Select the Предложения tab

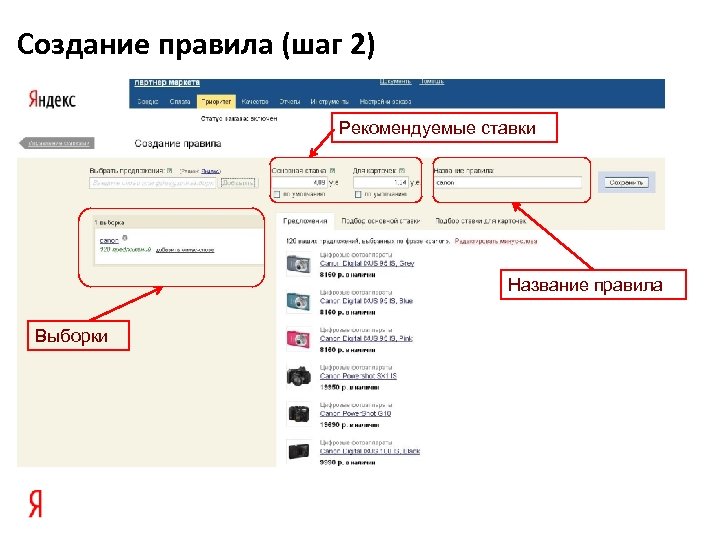305,221
